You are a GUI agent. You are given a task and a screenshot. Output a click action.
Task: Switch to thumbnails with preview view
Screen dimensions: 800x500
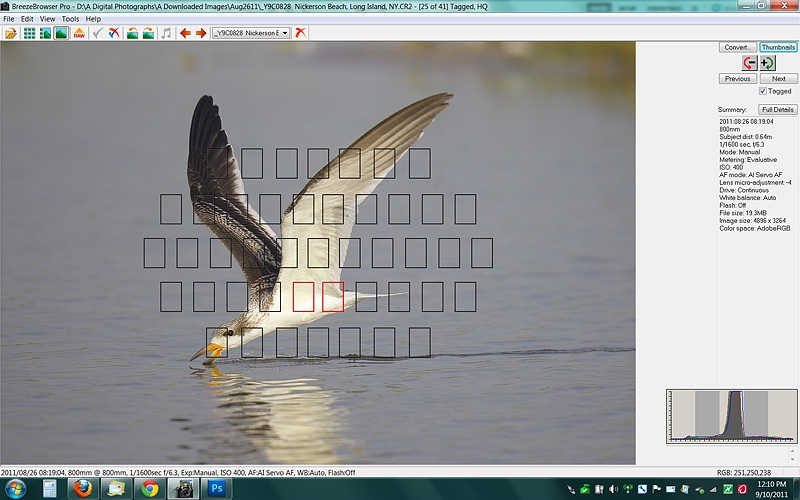45,33
